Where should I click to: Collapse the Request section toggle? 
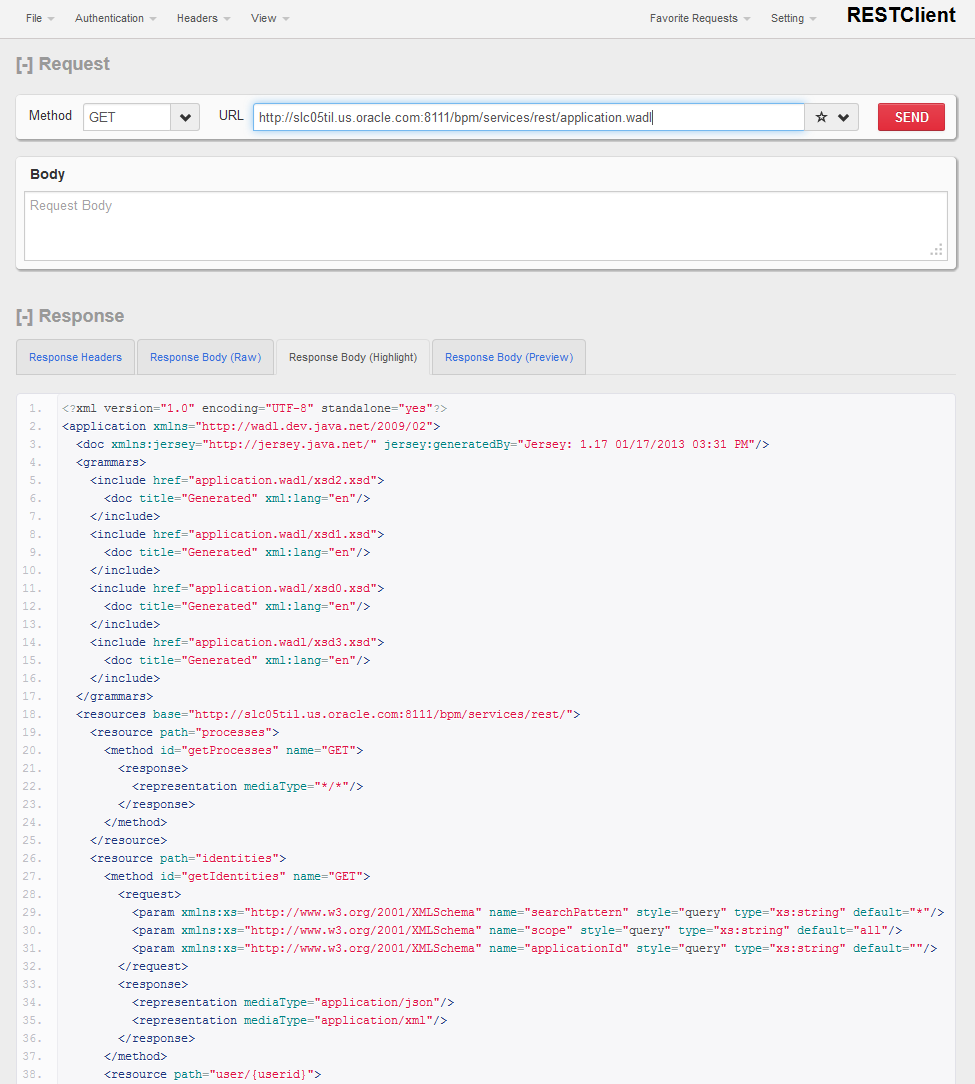(x=24, y=64)
